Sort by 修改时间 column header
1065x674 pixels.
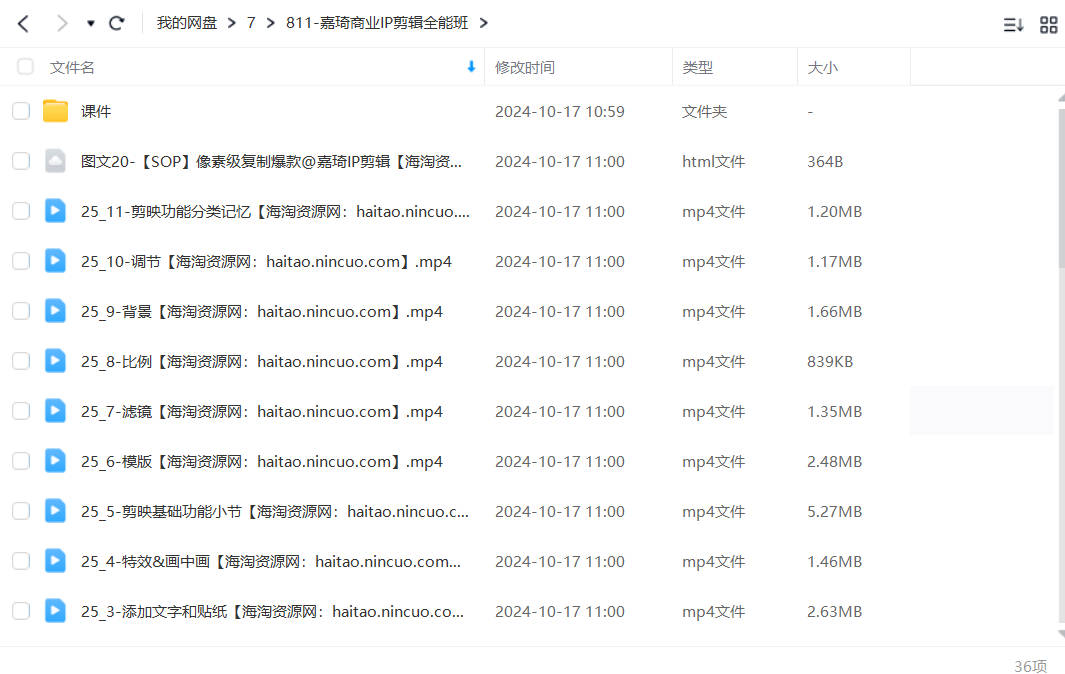(525, 67)
